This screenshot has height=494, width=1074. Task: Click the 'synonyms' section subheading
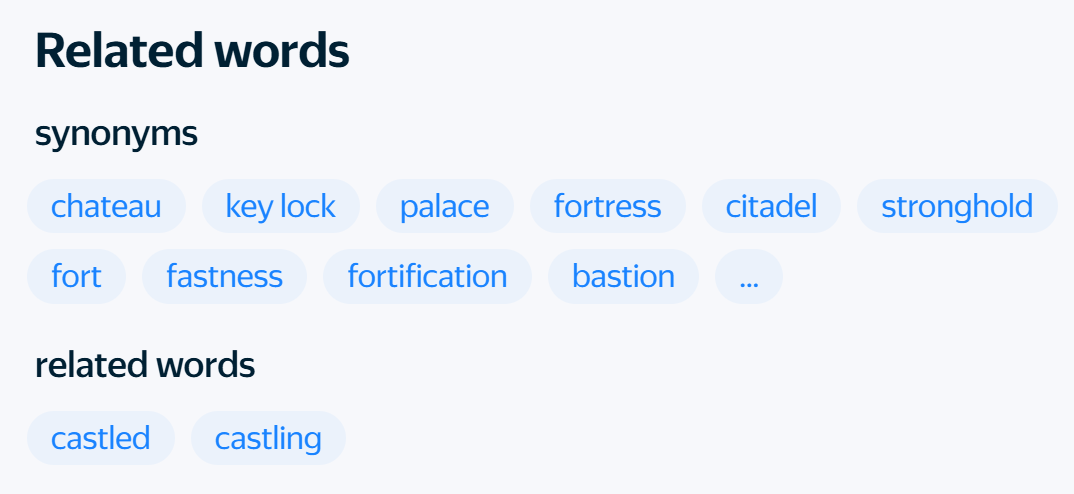tap(116, 133)
